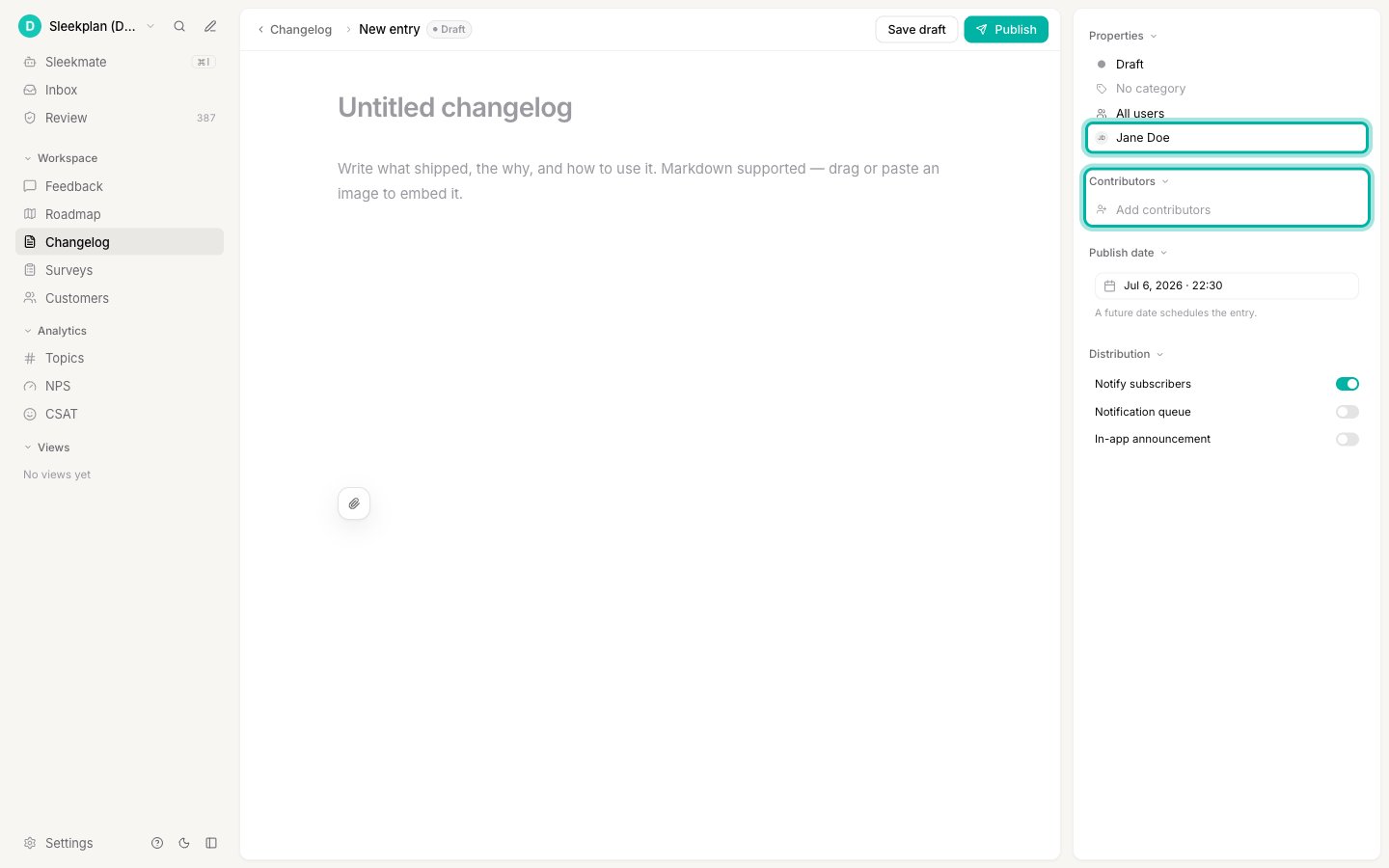The width and height of the screenshot is (1389, 868).
Task: Click the Save draft button
Action: click(x=916, y=30)
